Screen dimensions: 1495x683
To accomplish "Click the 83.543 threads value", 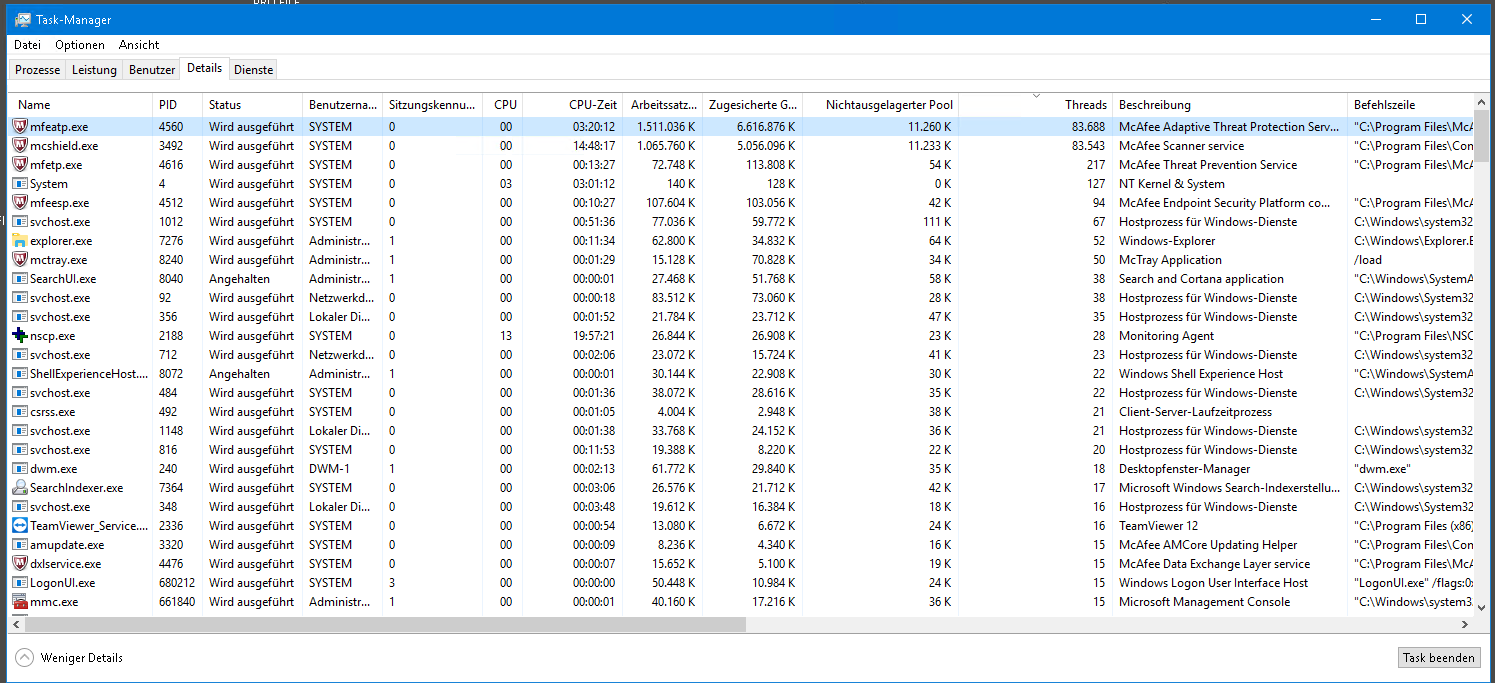I will (x=1088, y=146).
